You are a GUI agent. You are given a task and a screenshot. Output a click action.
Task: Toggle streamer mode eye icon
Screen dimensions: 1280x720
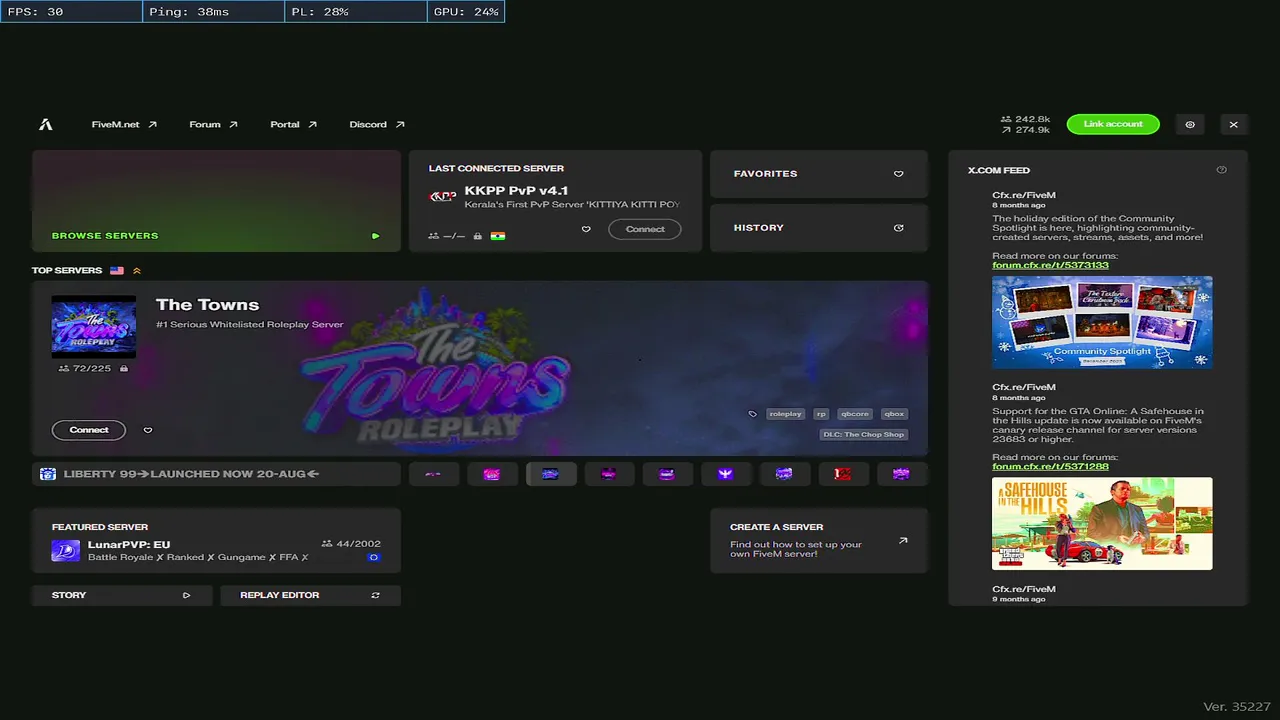click(1190, 125)
